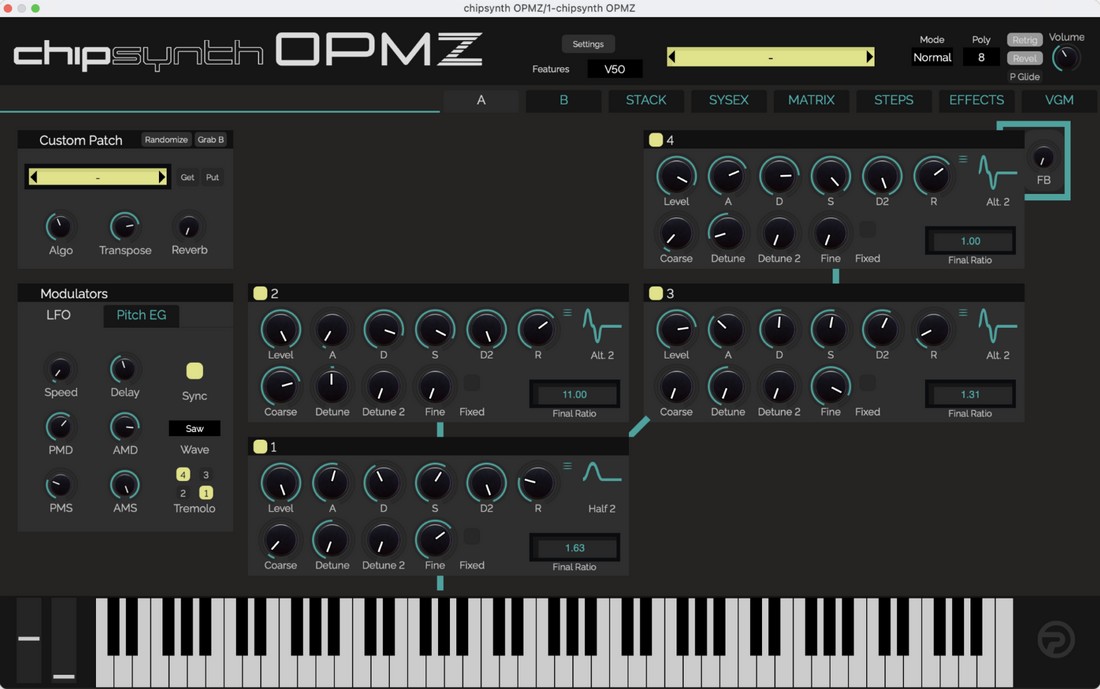Open the main preset name display

770,58
